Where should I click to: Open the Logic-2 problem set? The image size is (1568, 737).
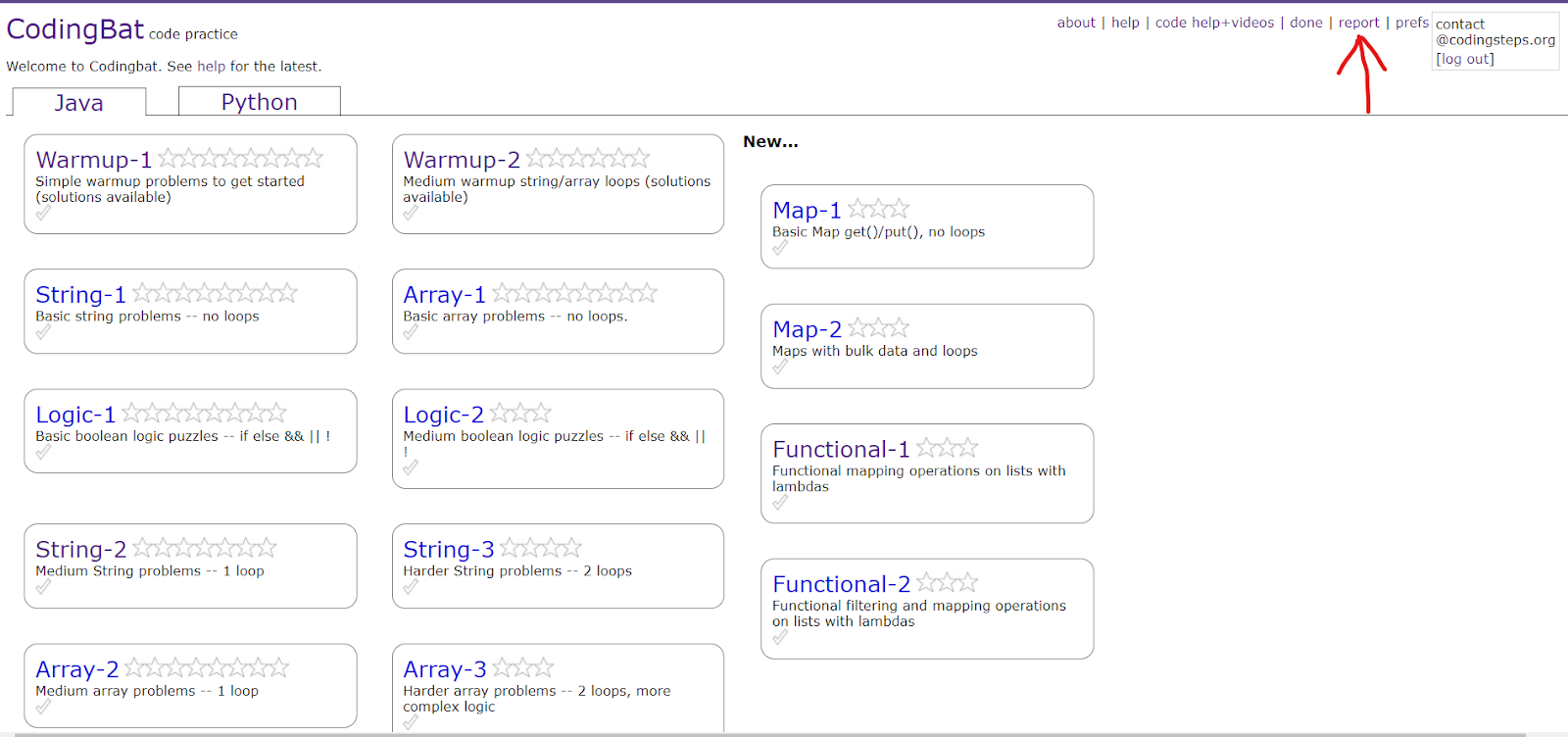tap(444, 415)
